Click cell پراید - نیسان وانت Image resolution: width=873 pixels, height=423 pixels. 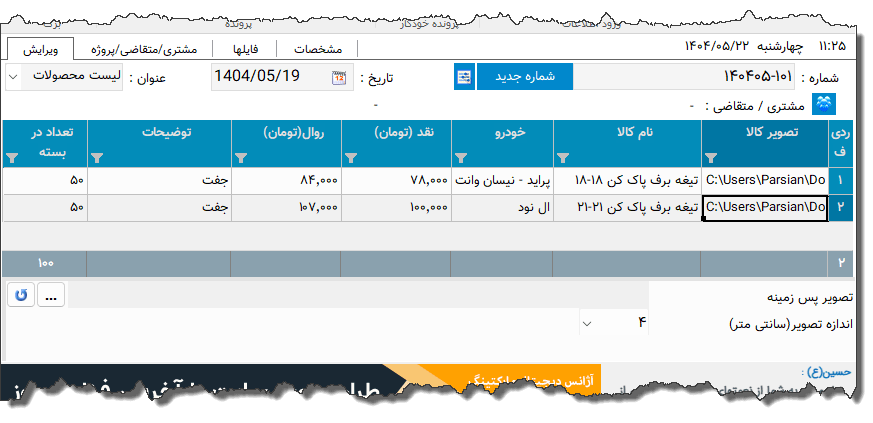pos(502,181)
